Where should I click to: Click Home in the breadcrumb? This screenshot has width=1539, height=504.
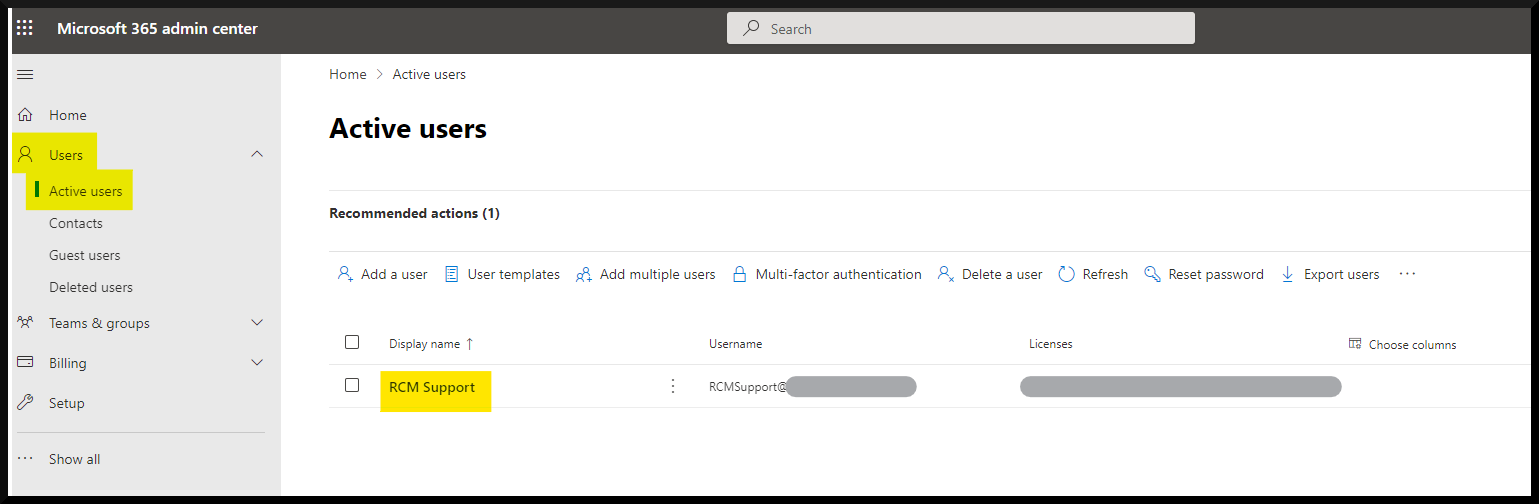tap(348, 74)
